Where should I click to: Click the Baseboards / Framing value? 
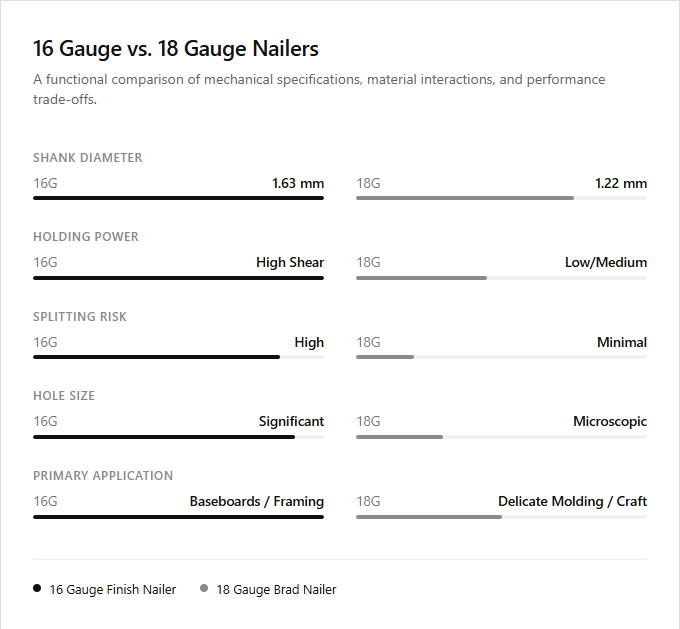[257, 501]
